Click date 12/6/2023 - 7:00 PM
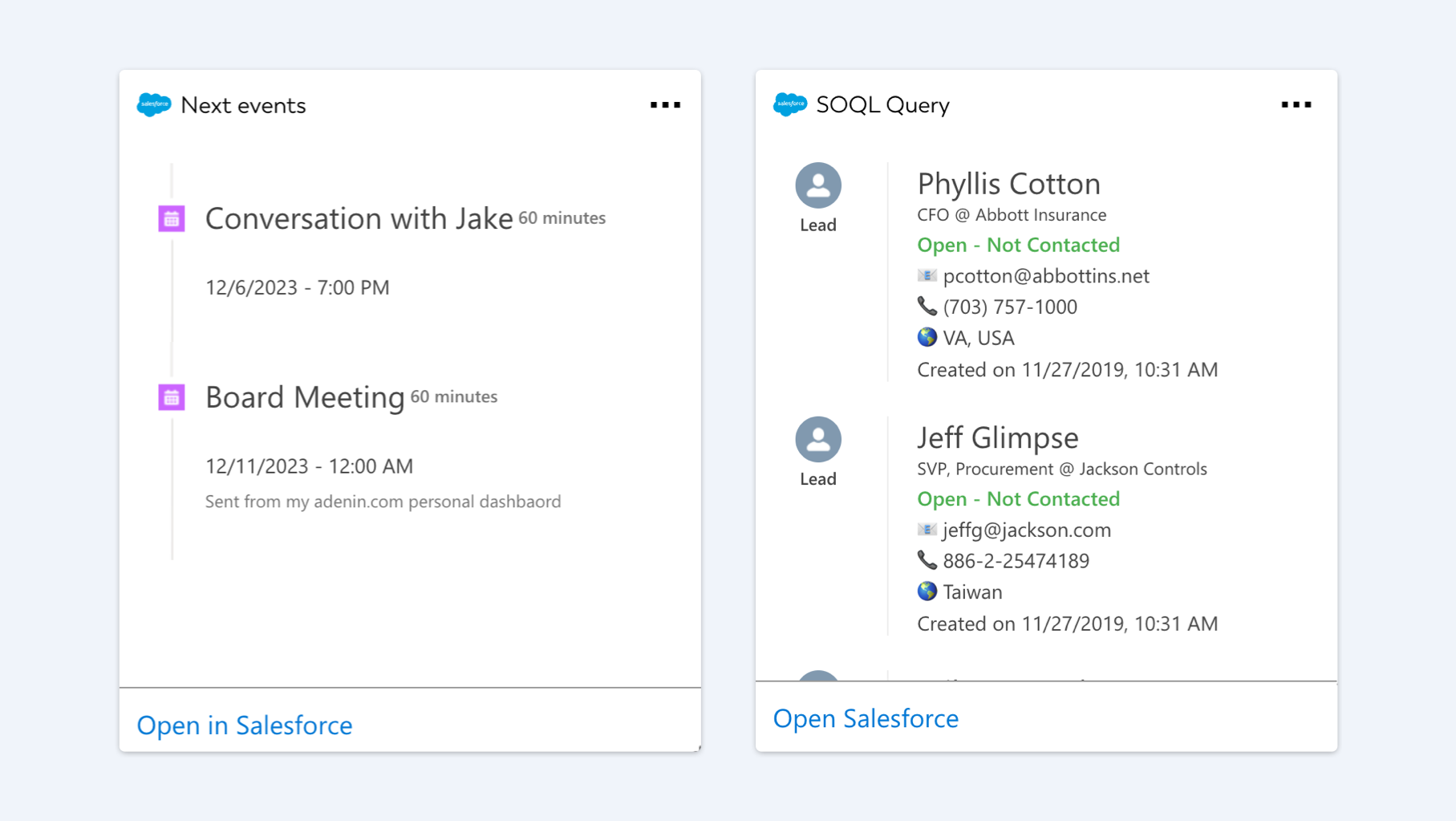Screen dimensions: 1456x821 [x=297, y=287]
